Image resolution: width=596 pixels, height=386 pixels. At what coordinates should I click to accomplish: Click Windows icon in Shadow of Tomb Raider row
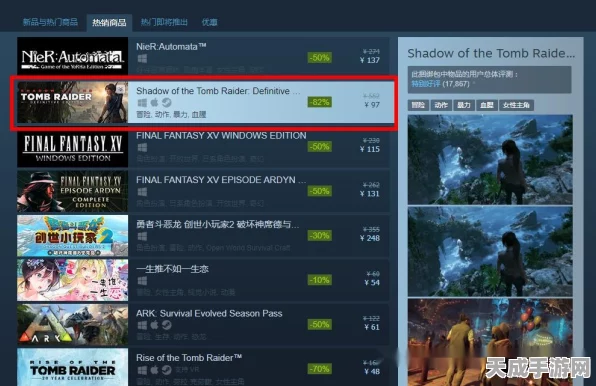[x=142, y=103]
